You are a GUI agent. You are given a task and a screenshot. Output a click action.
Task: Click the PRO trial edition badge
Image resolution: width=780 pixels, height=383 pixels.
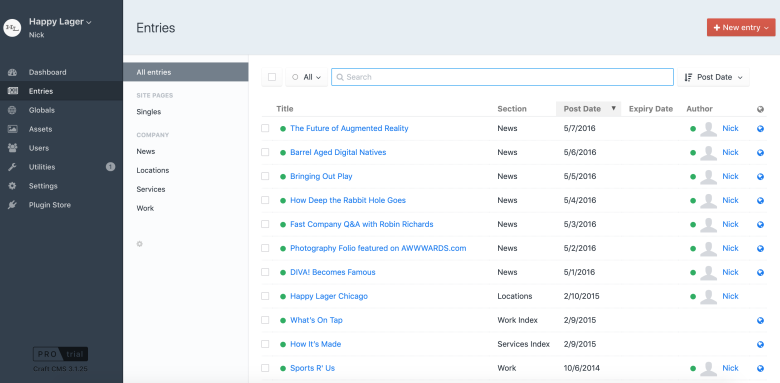click(61, 354)
